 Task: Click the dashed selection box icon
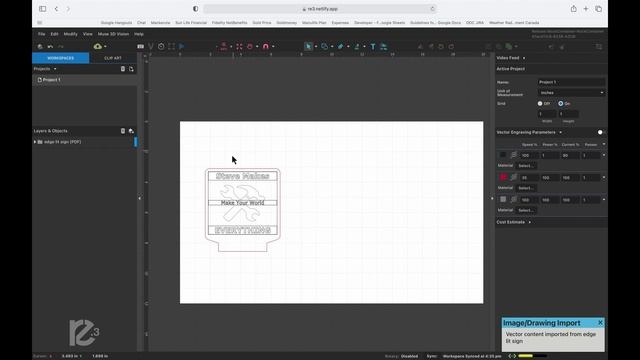(x=171, y=47)
